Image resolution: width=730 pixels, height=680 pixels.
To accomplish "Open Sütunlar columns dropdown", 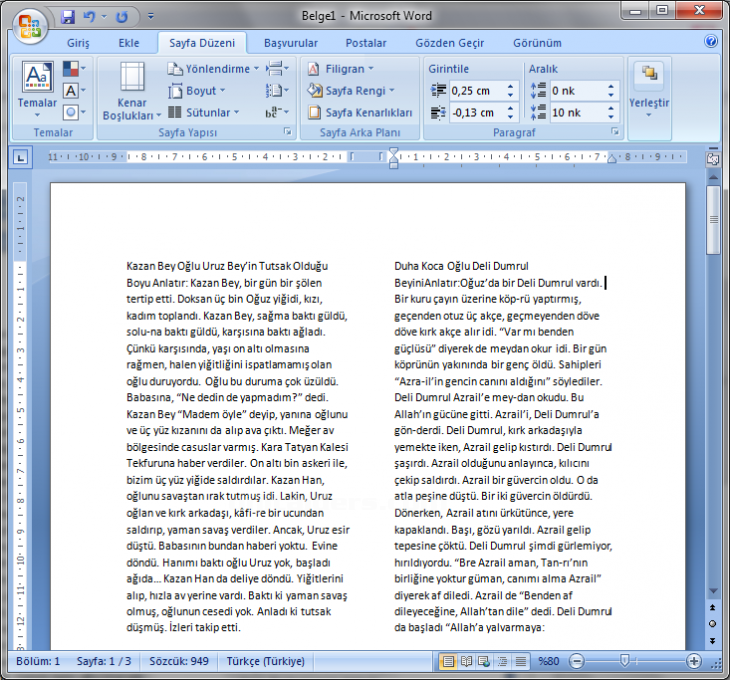I will (x=203, y=112).
